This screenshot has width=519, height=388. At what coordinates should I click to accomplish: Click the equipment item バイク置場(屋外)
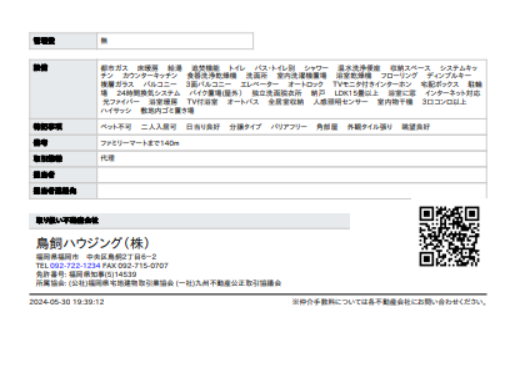click(x=216, y=93)
